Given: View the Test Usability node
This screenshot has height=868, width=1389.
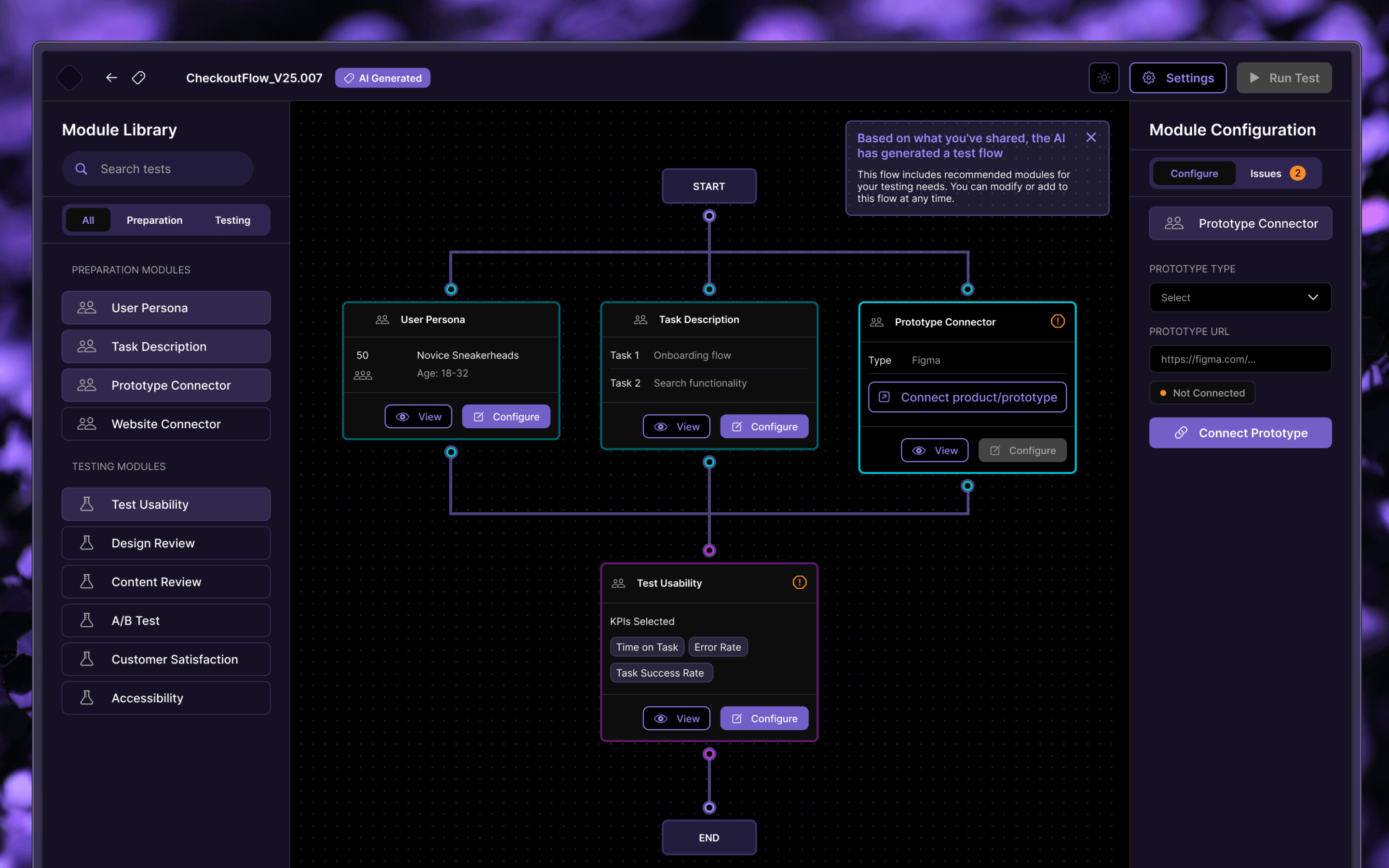Looking at the screenshot, I should 676,719.
